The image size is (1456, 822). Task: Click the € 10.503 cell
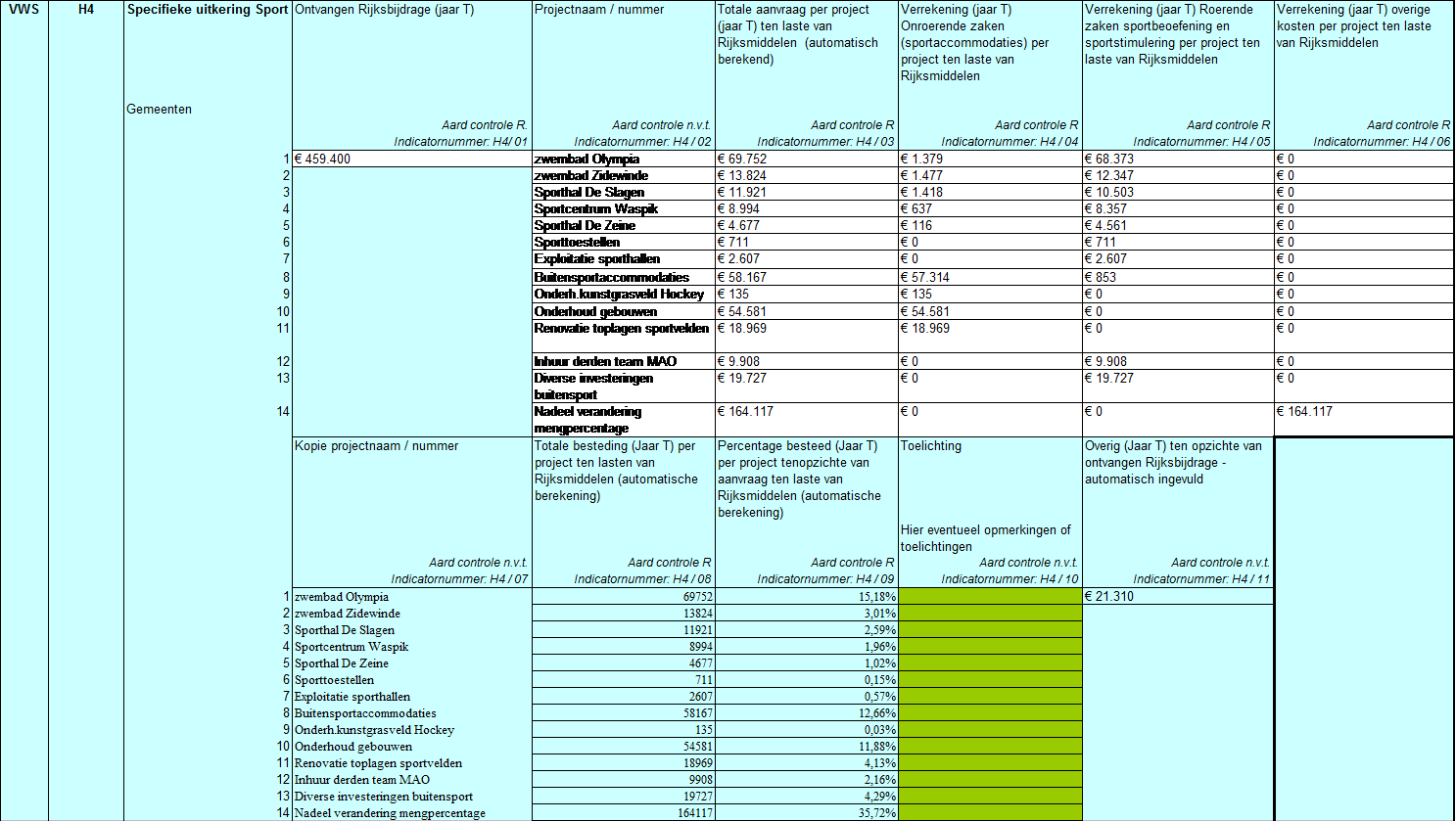click(1178, 192)
